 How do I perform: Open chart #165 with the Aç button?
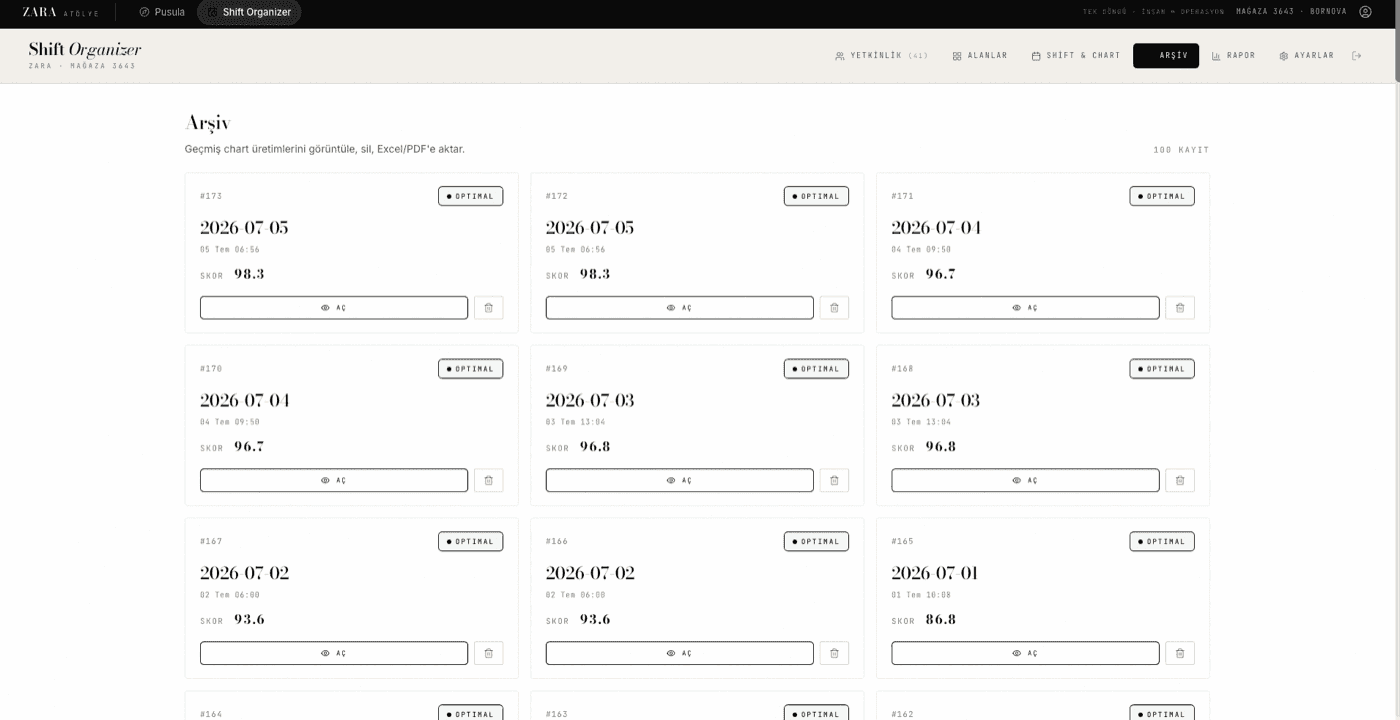point(1026,653)
